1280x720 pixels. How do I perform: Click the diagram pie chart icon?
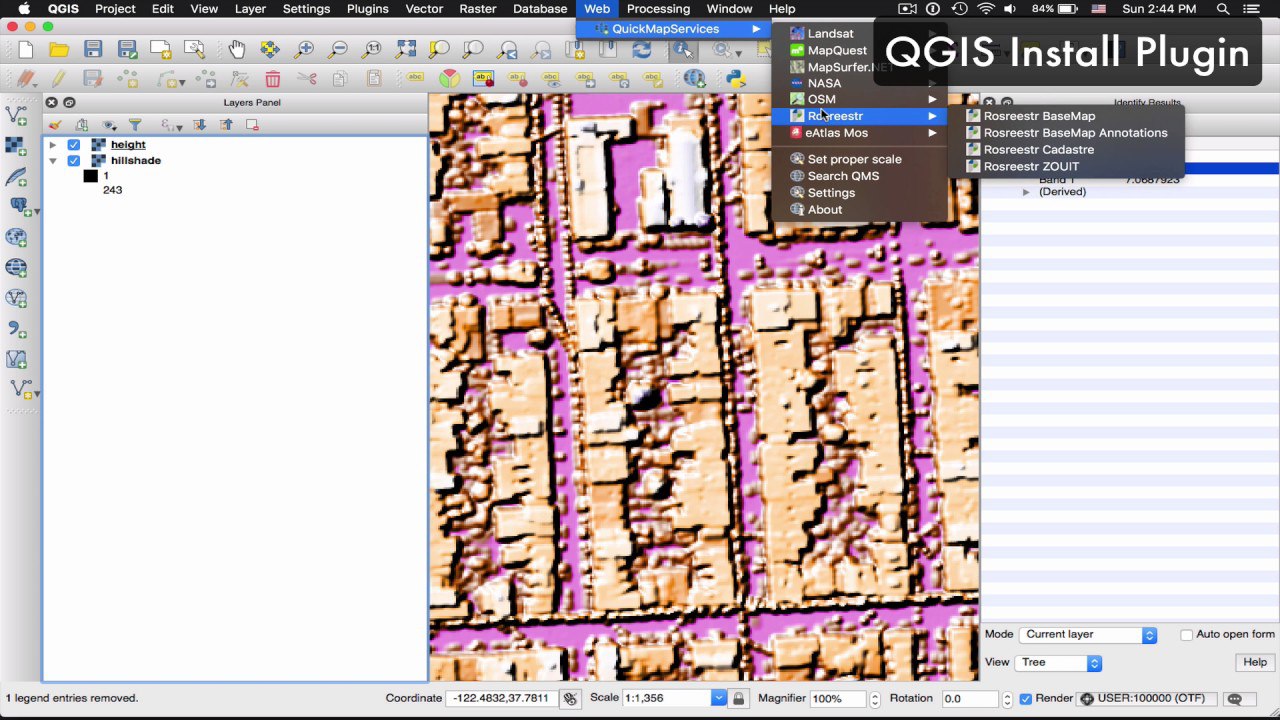[450, 79]
